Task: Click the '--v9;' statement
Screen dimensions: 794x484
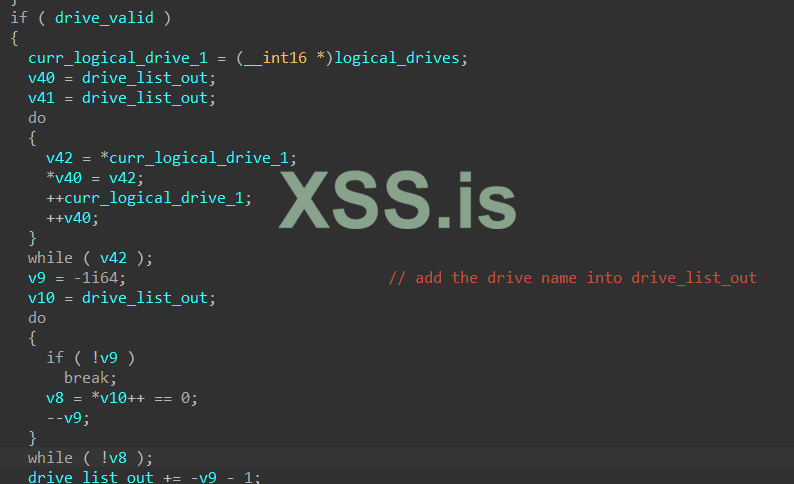Action: click(x=68, y=418)
